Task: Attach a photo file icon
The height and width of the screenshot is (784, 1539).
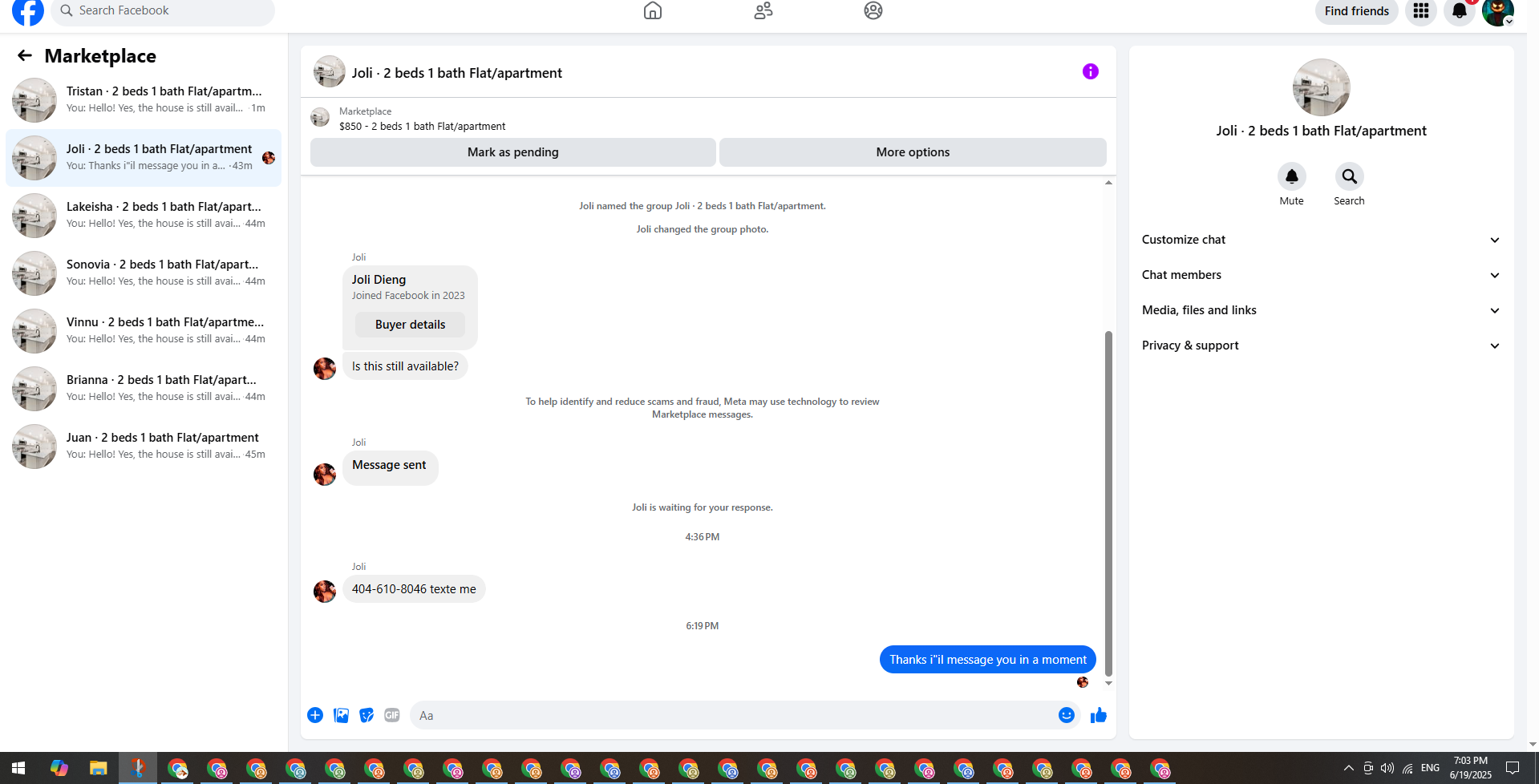Action: coord(341,715)
